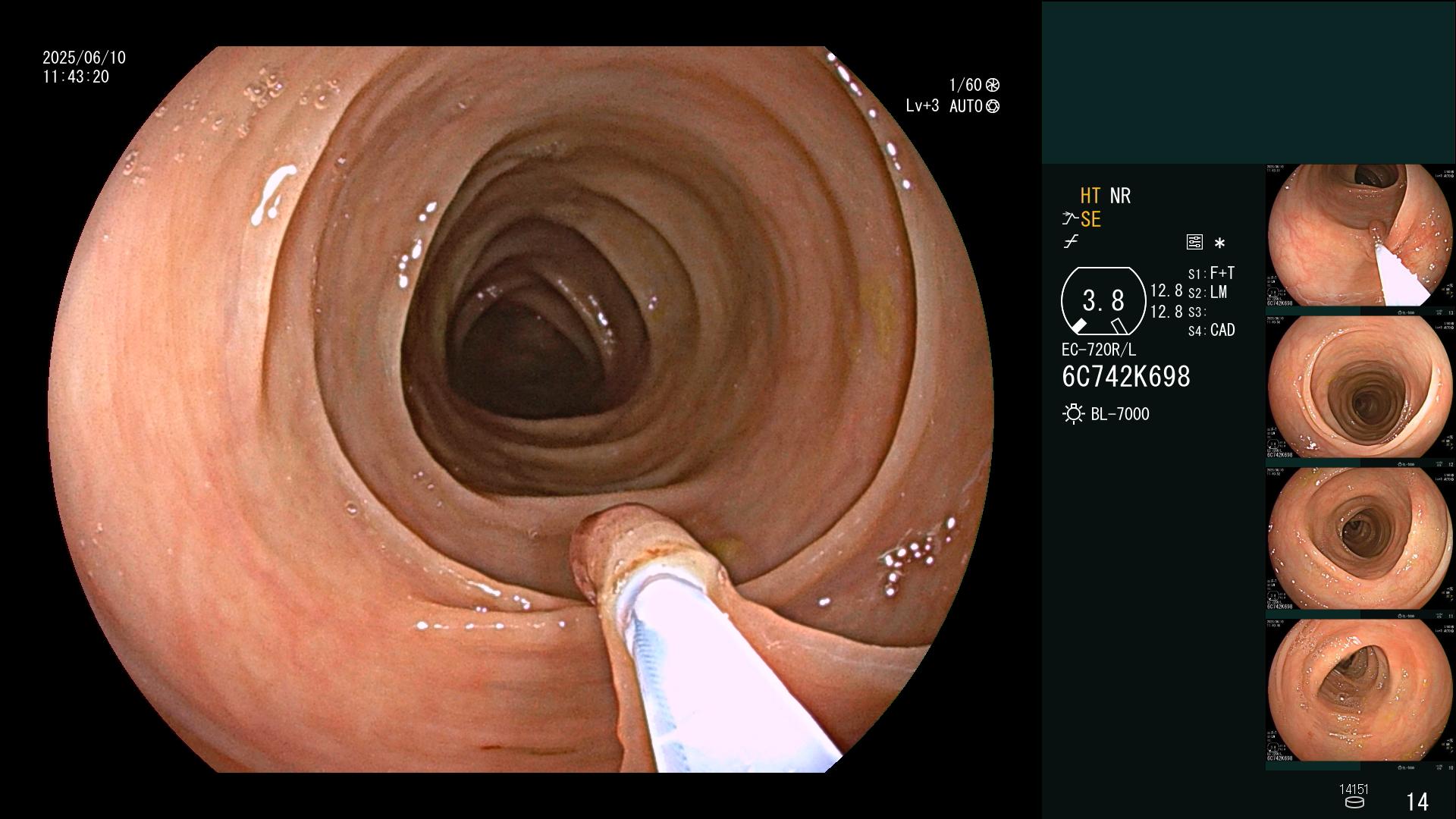Click the settings sliders icon
Viewport: 1456px width, 819px height.
(x=1194, y=243)
